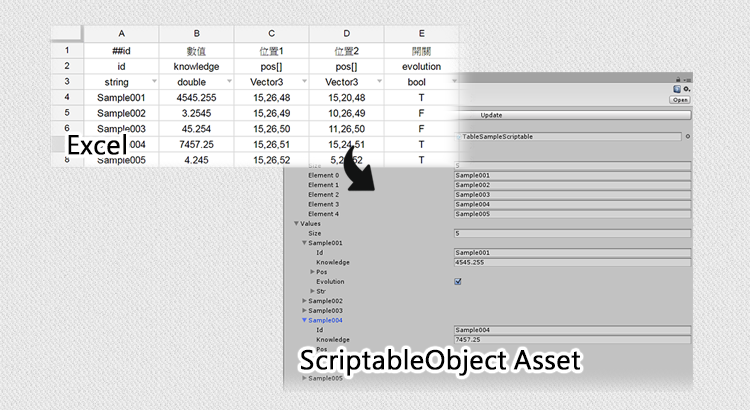Click the Id field under Sample001
Image resolution: width=750 pixels, height=410 pixels.
(573, 253)
